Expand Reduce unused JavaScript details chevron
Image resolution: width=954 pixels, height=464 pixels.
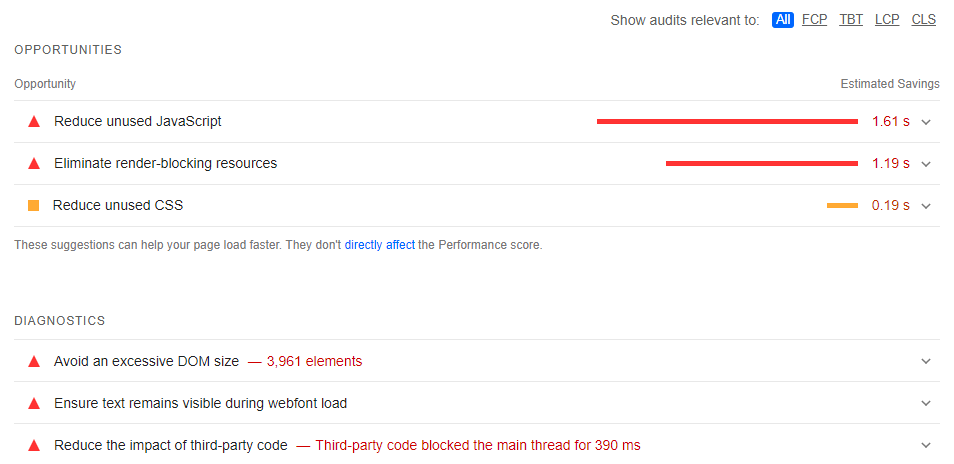coord(926,122)
